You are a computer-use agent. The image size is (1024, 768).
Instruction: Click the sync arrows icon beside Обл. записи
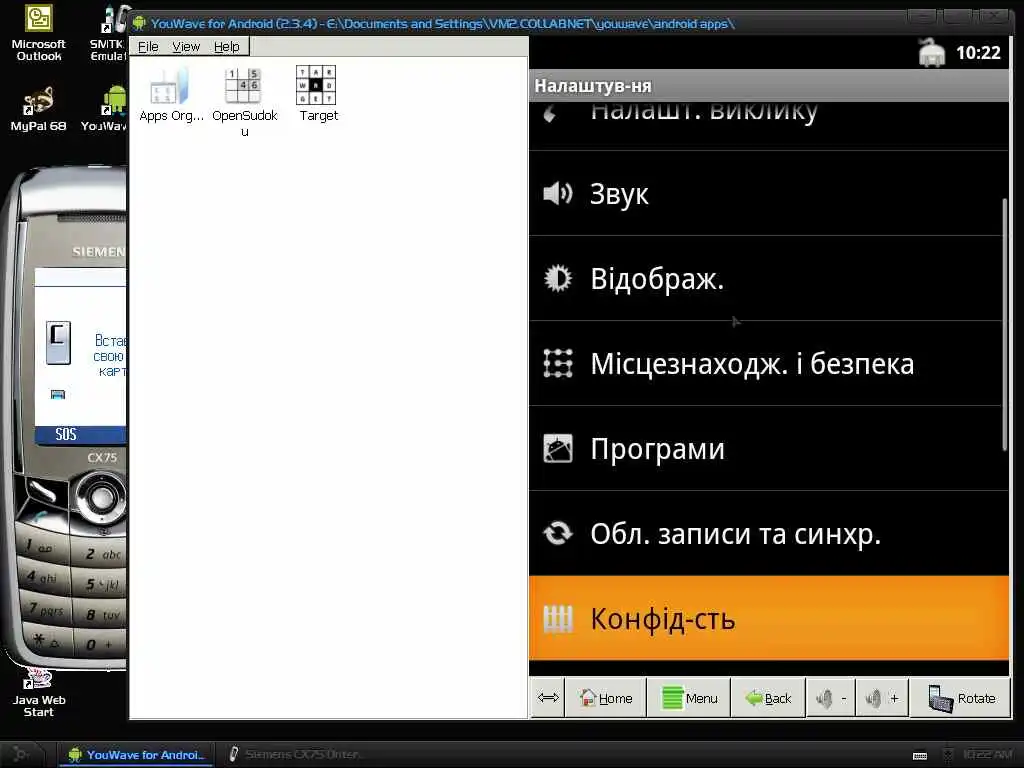pos(558,534)
